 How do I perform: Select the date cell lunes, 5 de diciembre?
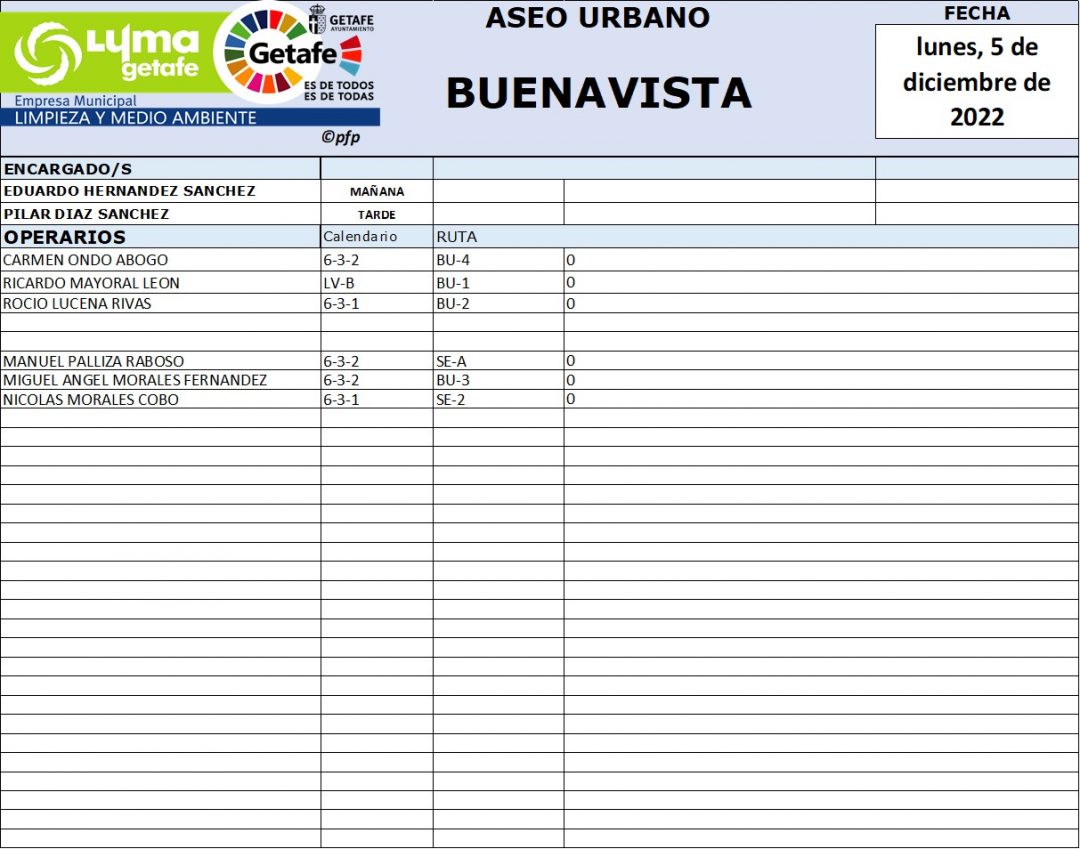976,81
